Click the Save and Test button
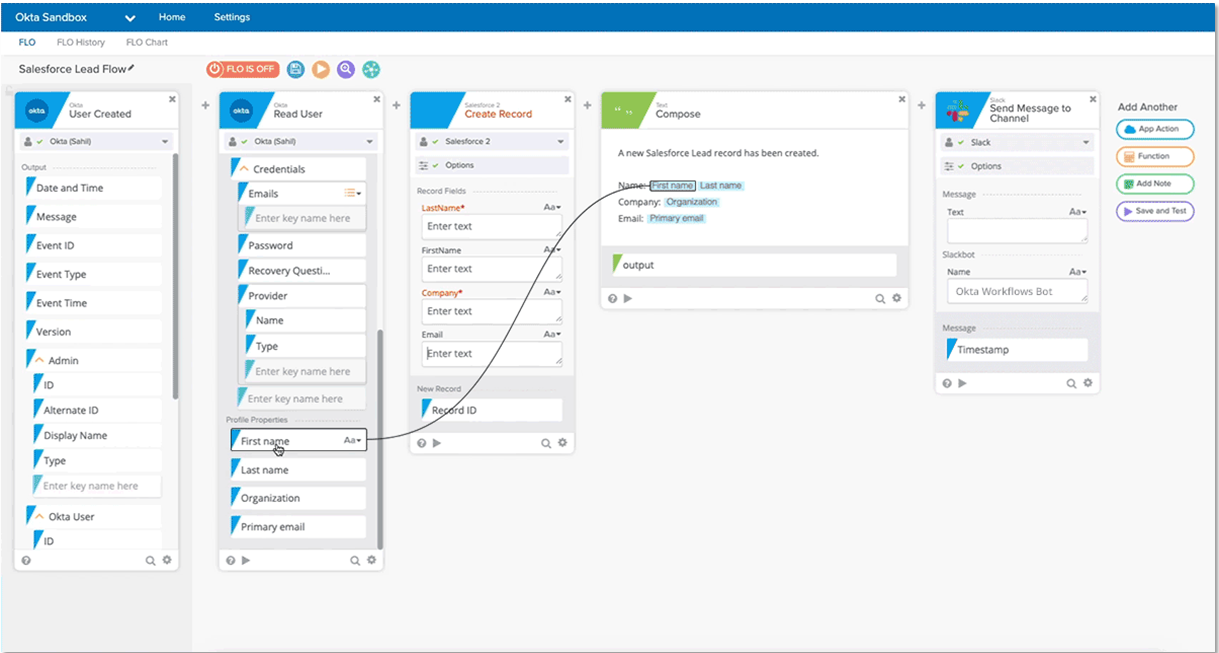 (x=1154, y=210)
